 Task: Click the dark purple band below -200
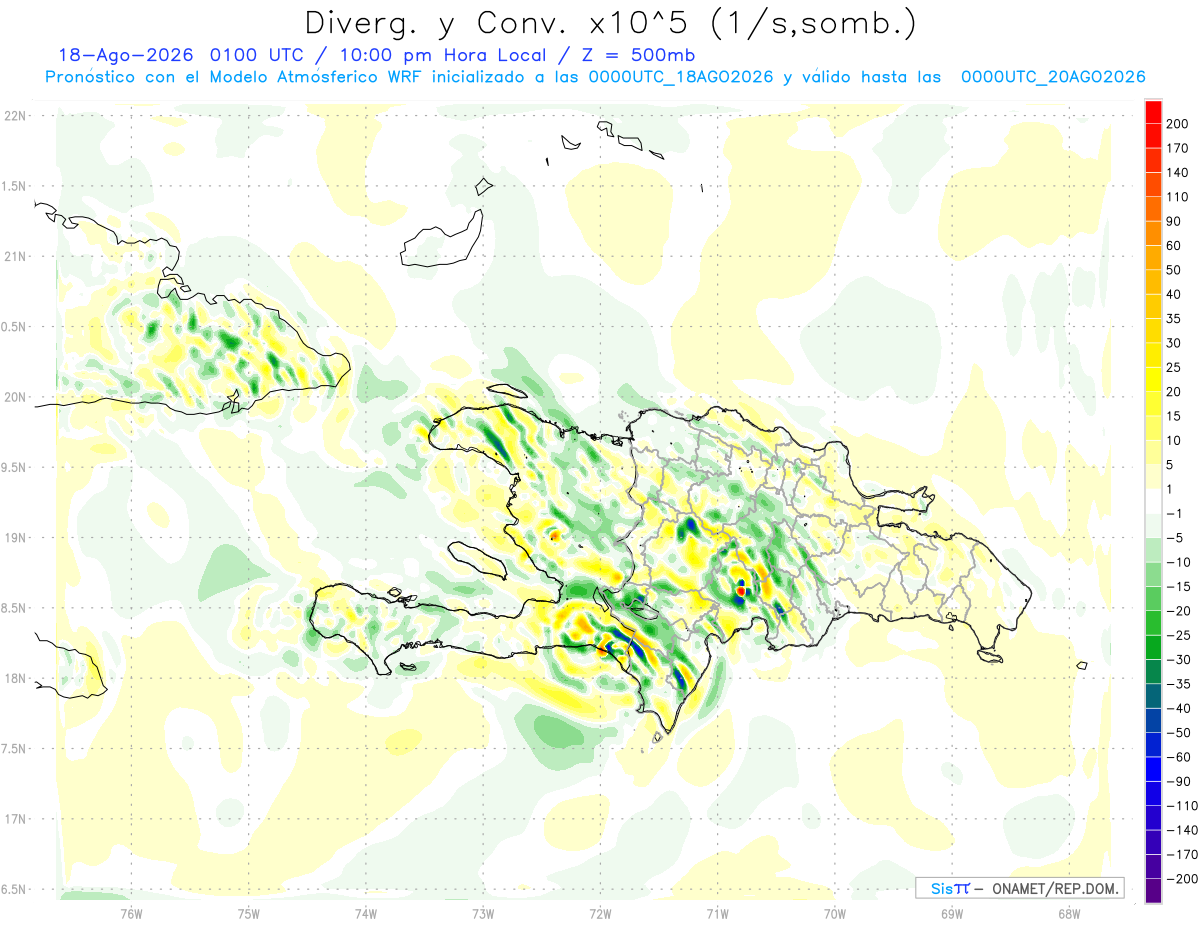1154,891
